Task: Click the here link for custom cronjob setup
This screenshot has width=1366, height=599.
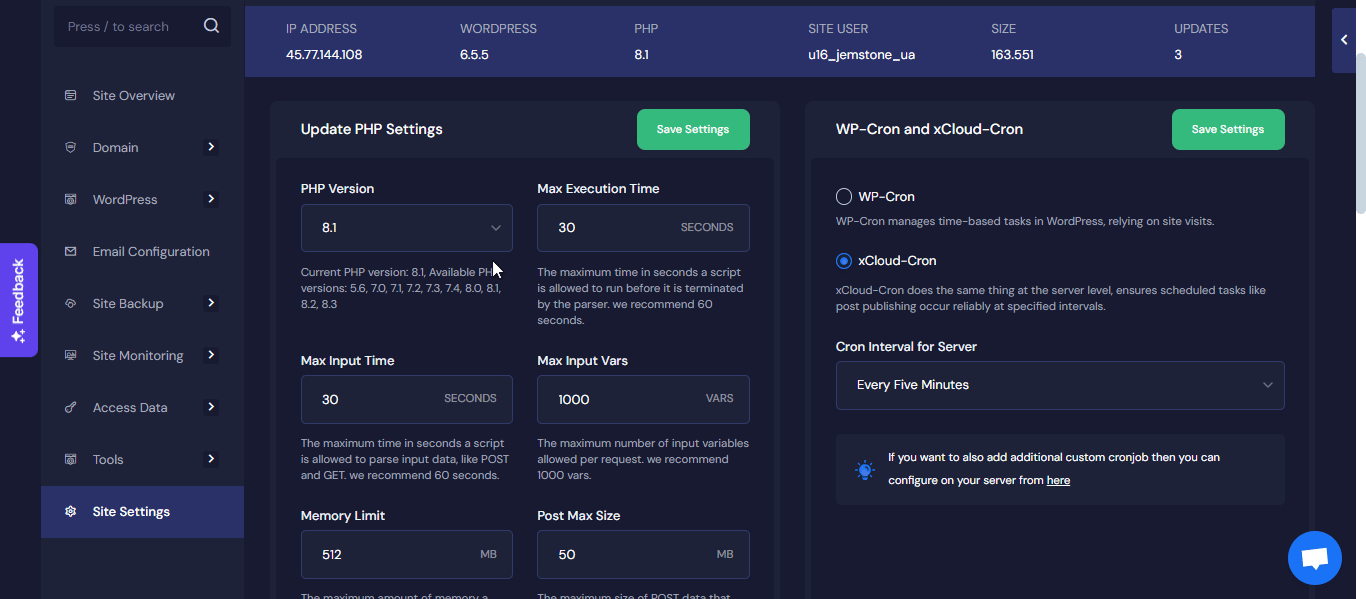Action: coord(1058,480)
